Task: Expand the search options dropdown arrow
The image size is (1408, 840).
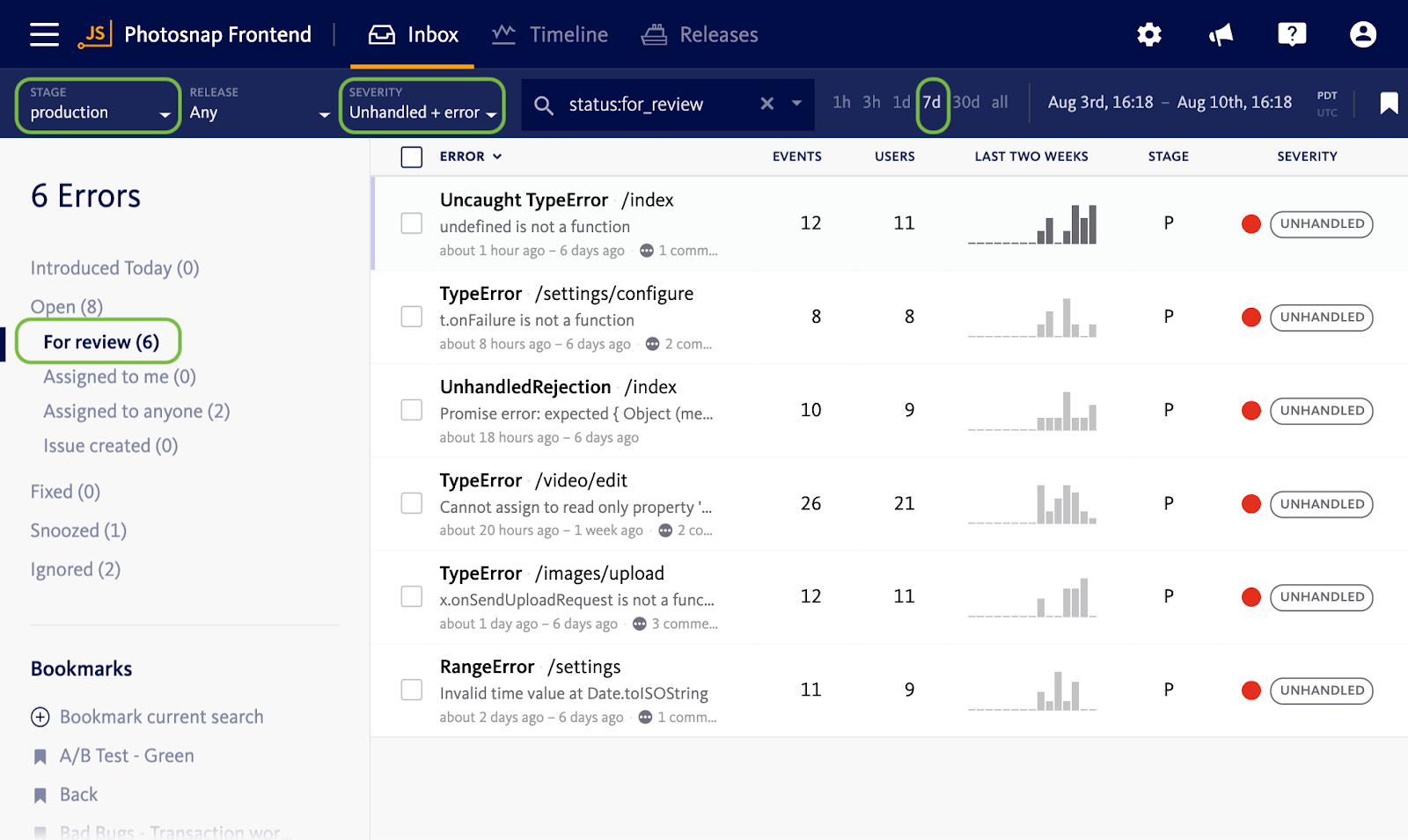Action: coord(796,103)
